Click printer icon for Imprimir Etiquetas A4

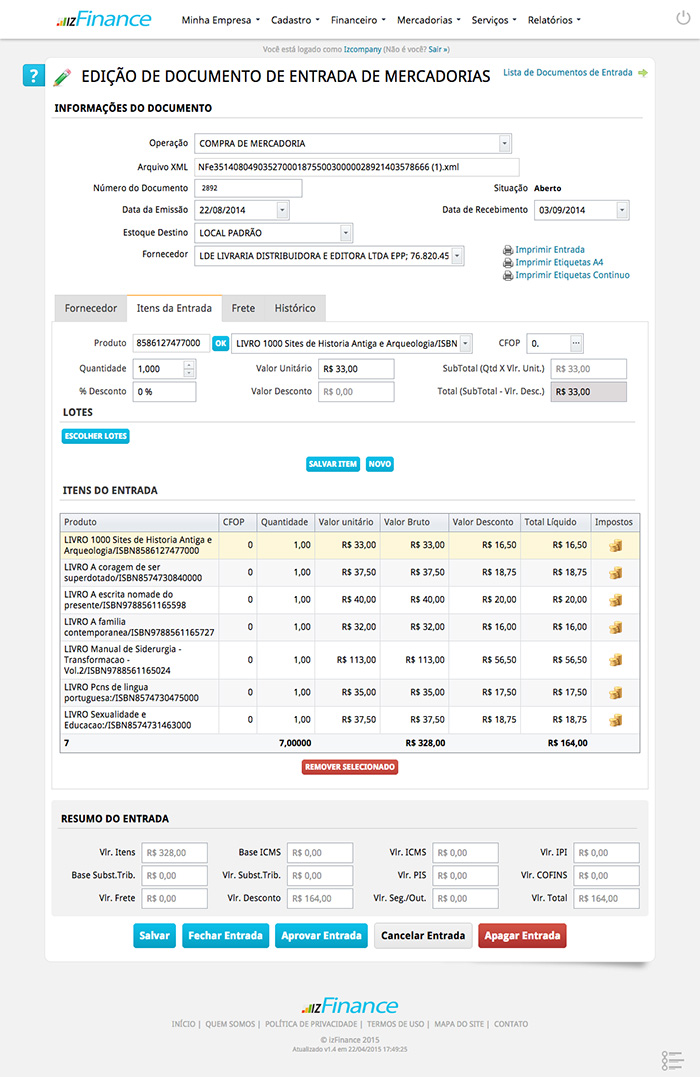pos(508,262)
